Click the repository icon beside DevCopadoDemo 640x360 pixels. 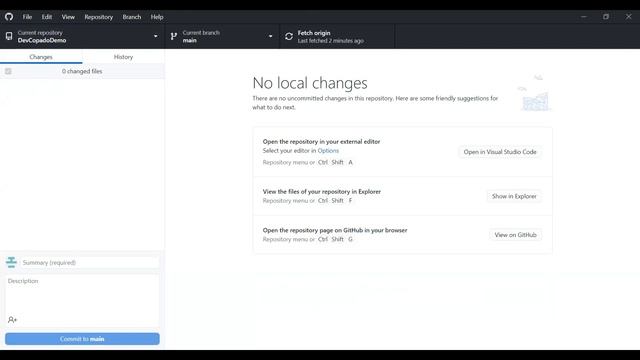[9, 36]
